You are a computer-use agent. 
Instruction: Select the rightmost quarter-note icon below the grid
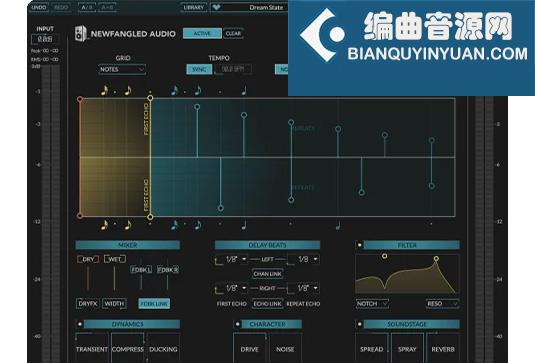tap(338, 225)
